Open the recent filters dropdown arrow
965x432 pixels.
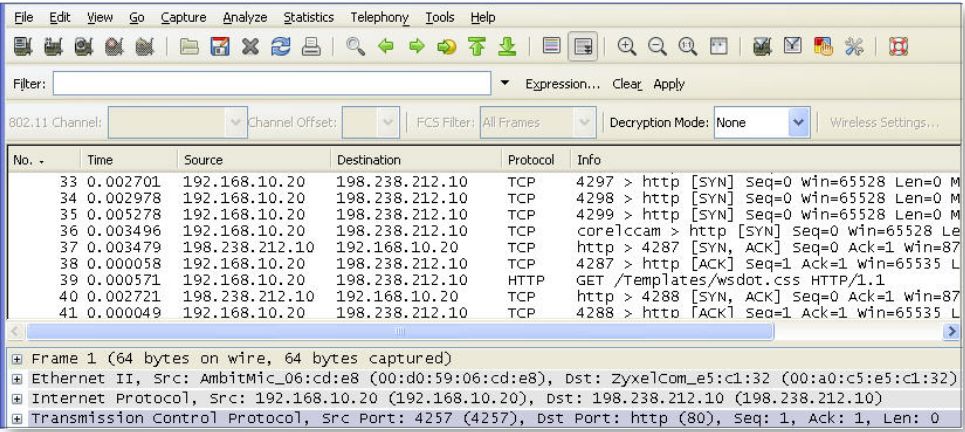click(x=505, y=83)
